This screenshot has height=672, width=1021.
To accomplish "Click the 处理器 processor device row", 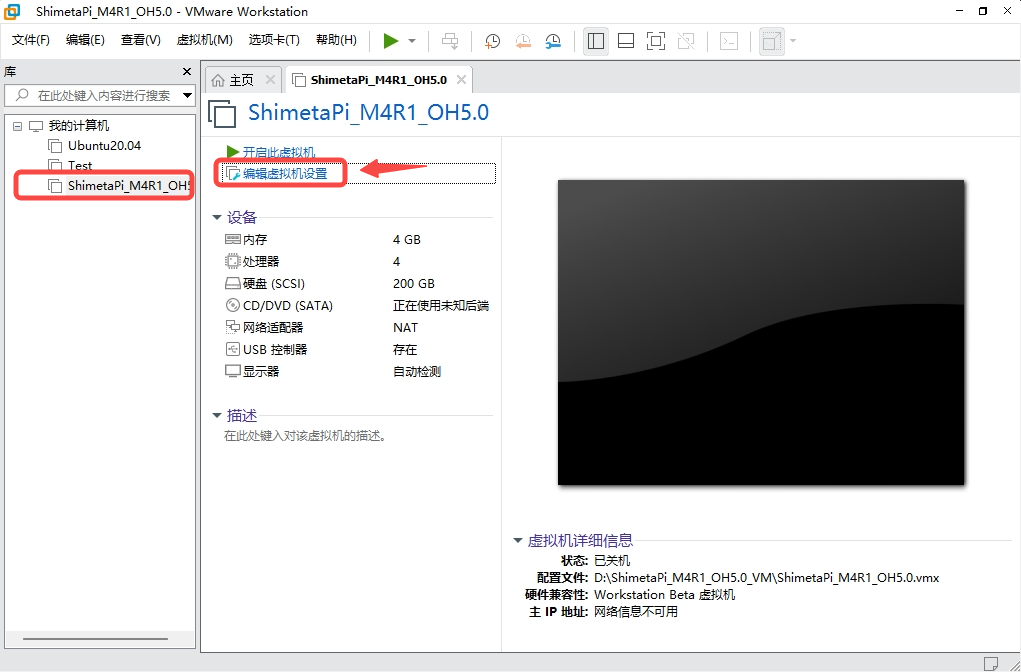I will pyautogui.click(x=356, y=262).
